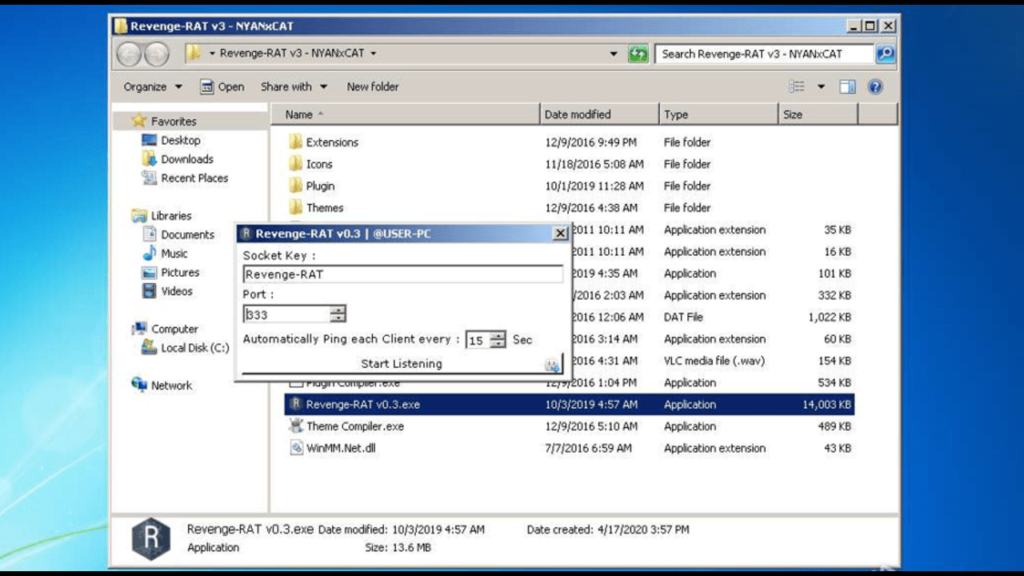Select Documents under Libraries

[x=187, y=234]
